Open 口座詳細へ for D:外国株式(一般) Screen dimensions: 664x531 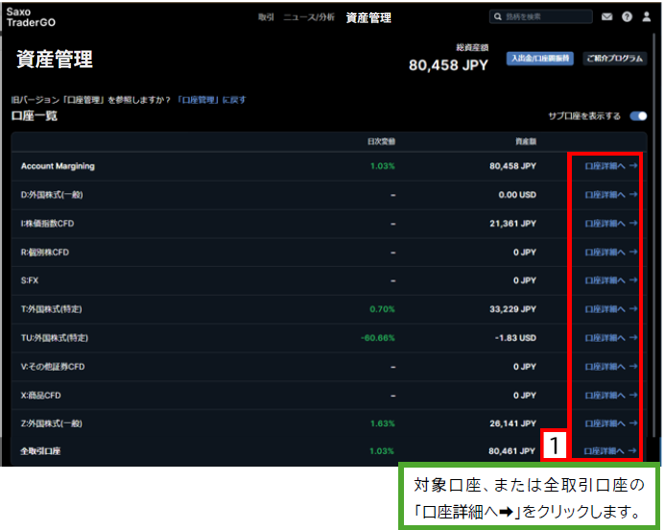pos(611,195)
